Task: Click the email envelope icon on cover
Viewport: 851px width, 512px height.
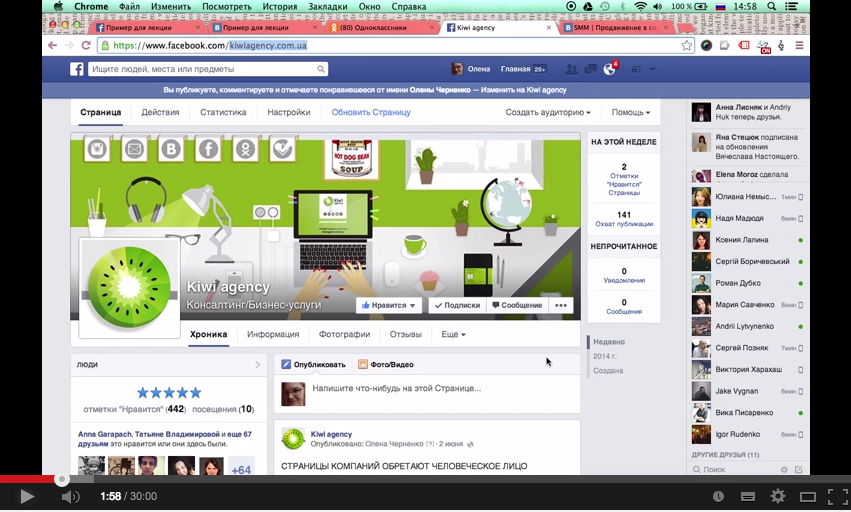Action: pos(134,149)
